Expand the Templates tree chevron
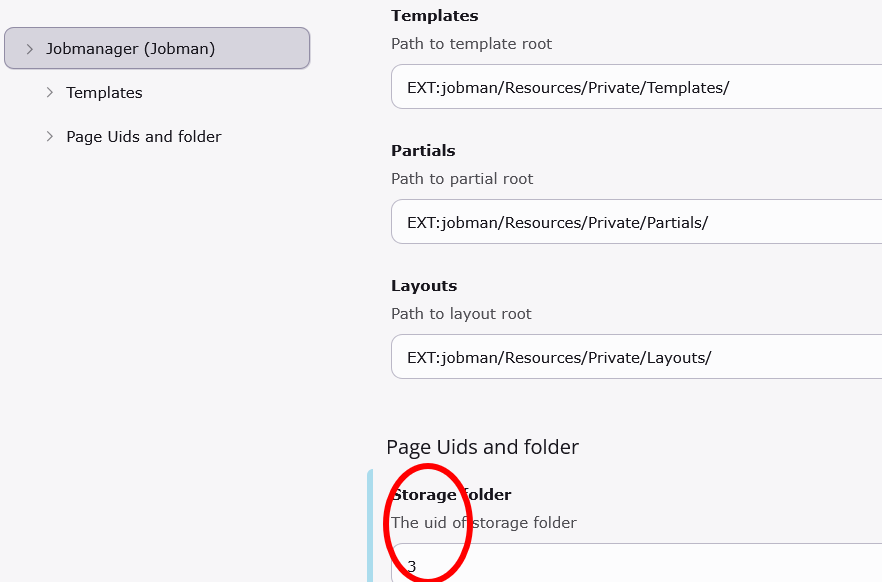The height and width of the screenshot is (582, 882). coord(50,92)
